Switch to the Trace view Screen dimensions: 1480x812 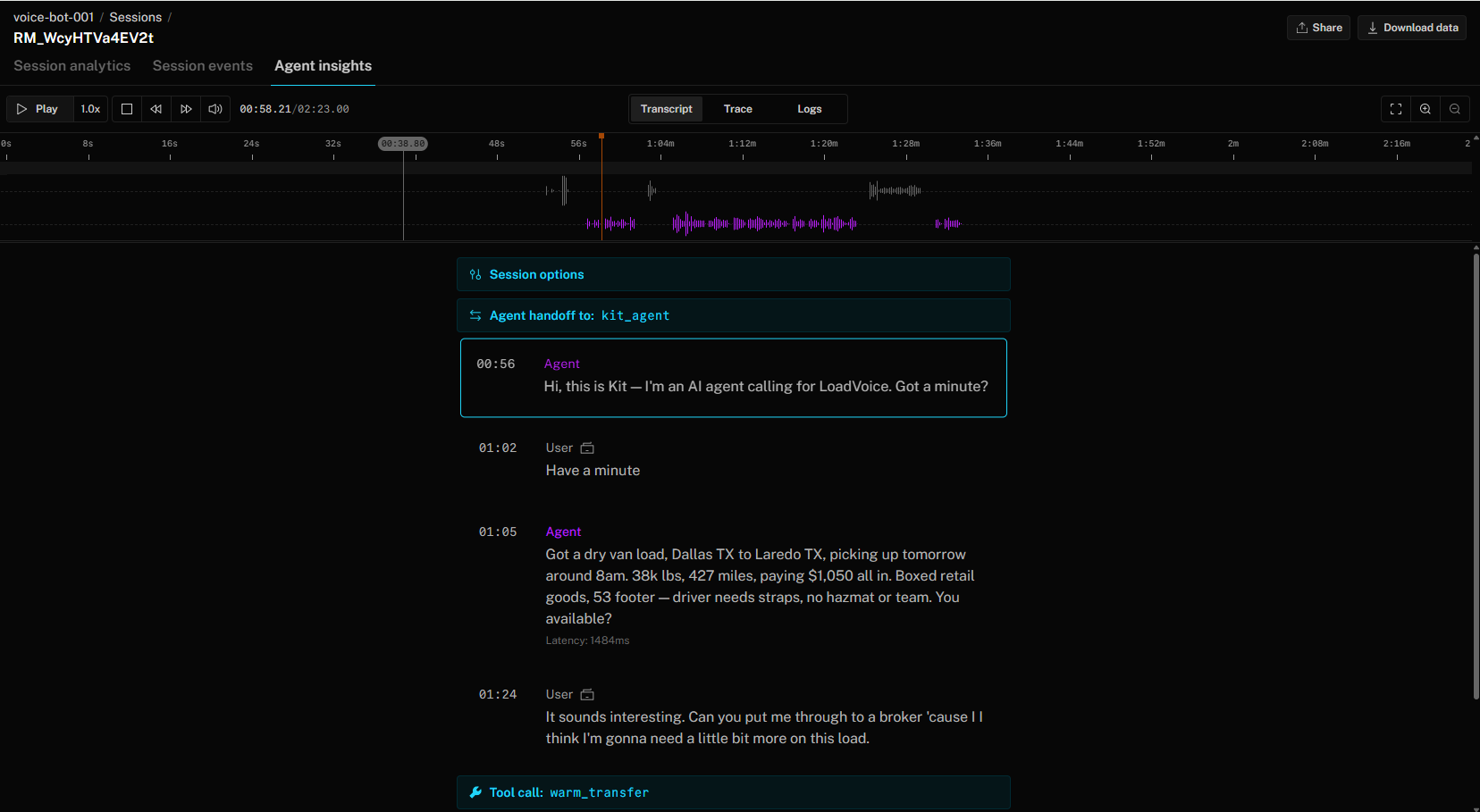737,109
